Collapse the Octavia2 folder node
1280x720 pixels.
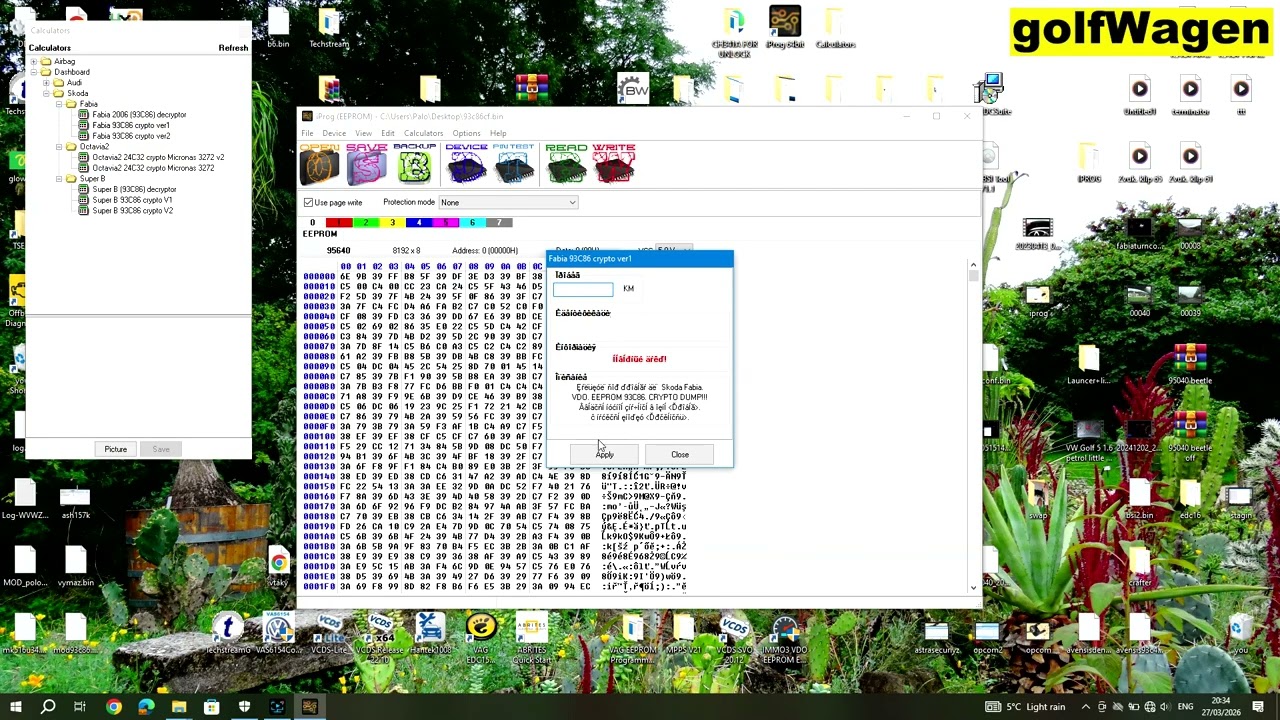[58, 147]
